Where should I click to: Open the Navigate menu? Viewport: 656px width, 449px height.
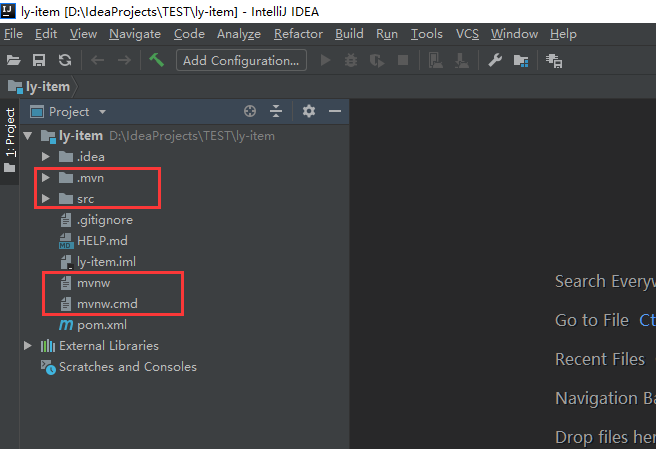pos(135,34)
